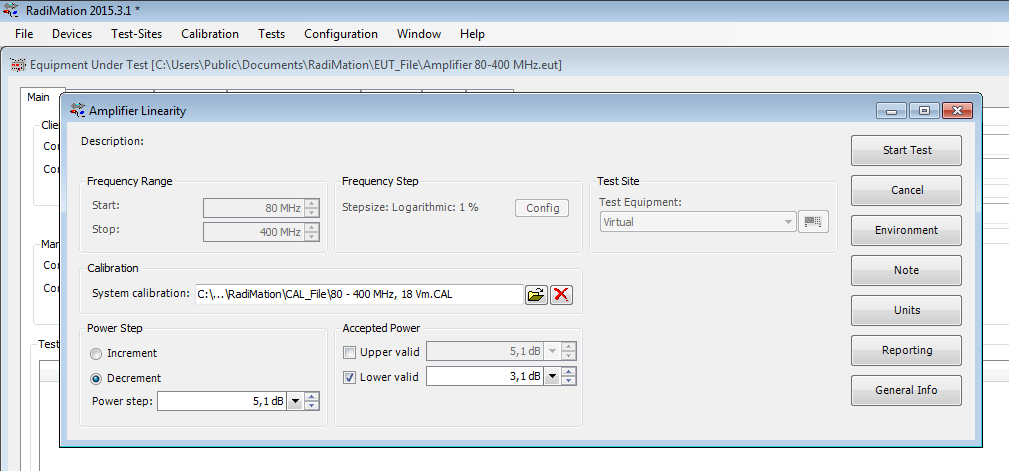The width and height of the screenshot is (1009, 471).
Task: Select the Main tab in EUT window
Action: pos(38,97)
